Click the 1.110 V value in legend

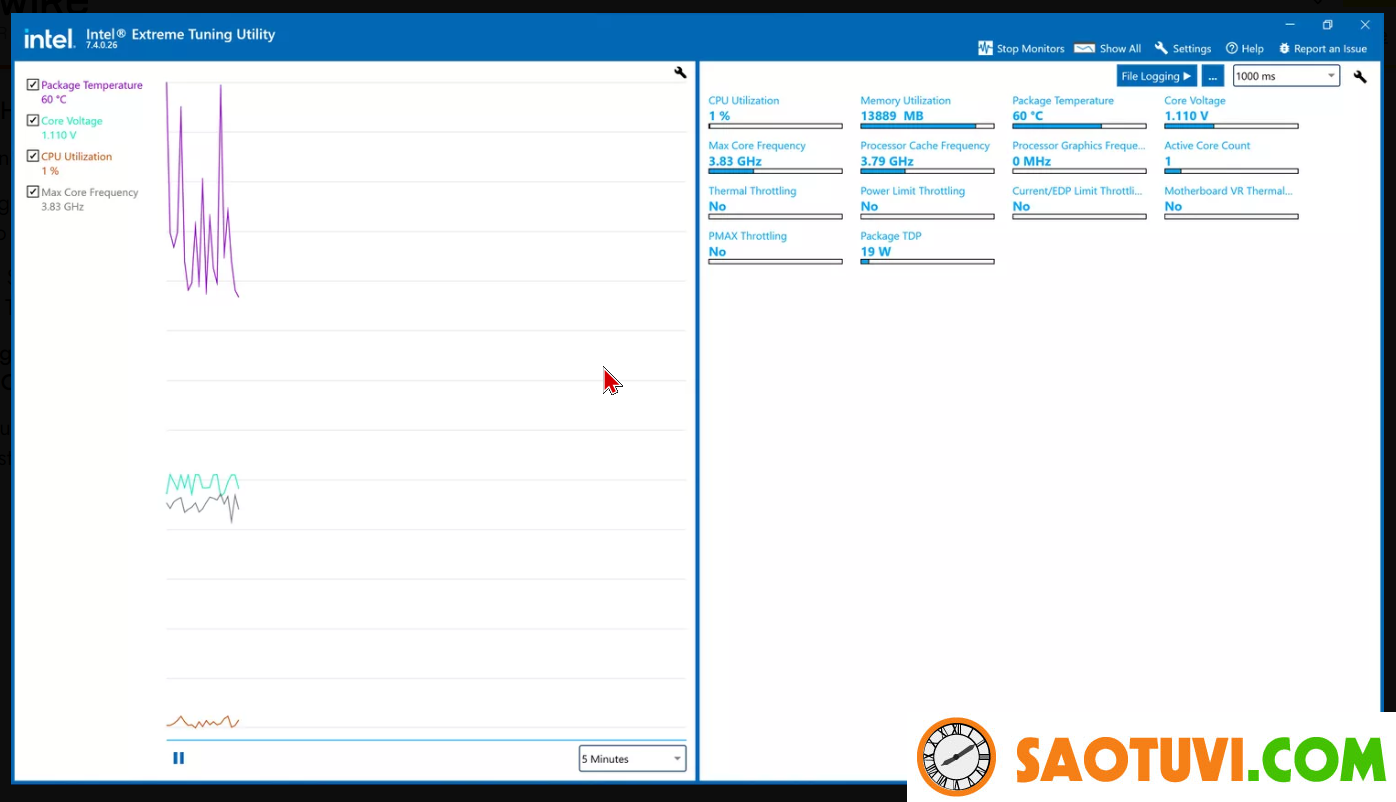(x=59, y=135)
